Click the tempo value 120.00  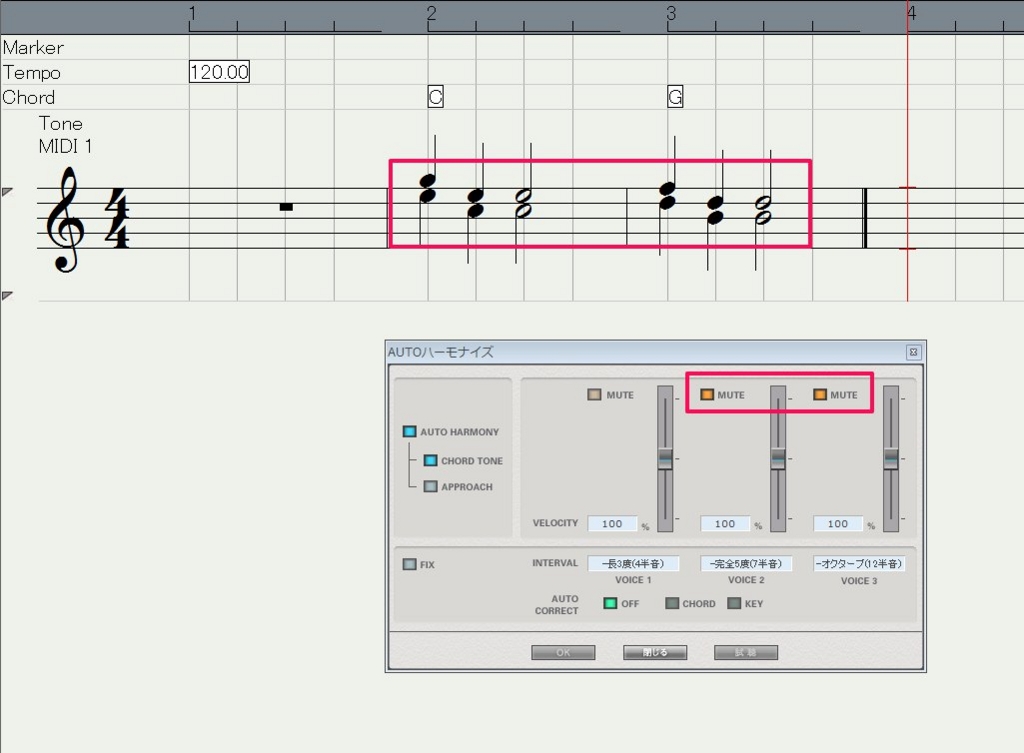tap(219, 72)
